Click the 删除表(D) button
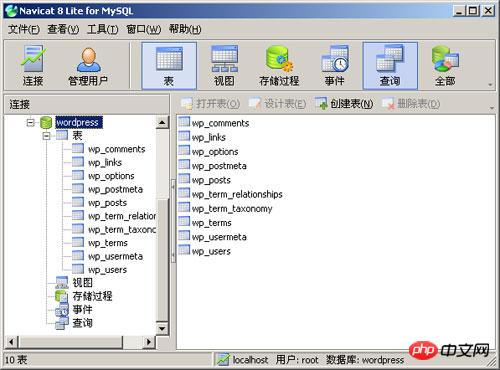500x370 pixels. coord(411,104)
